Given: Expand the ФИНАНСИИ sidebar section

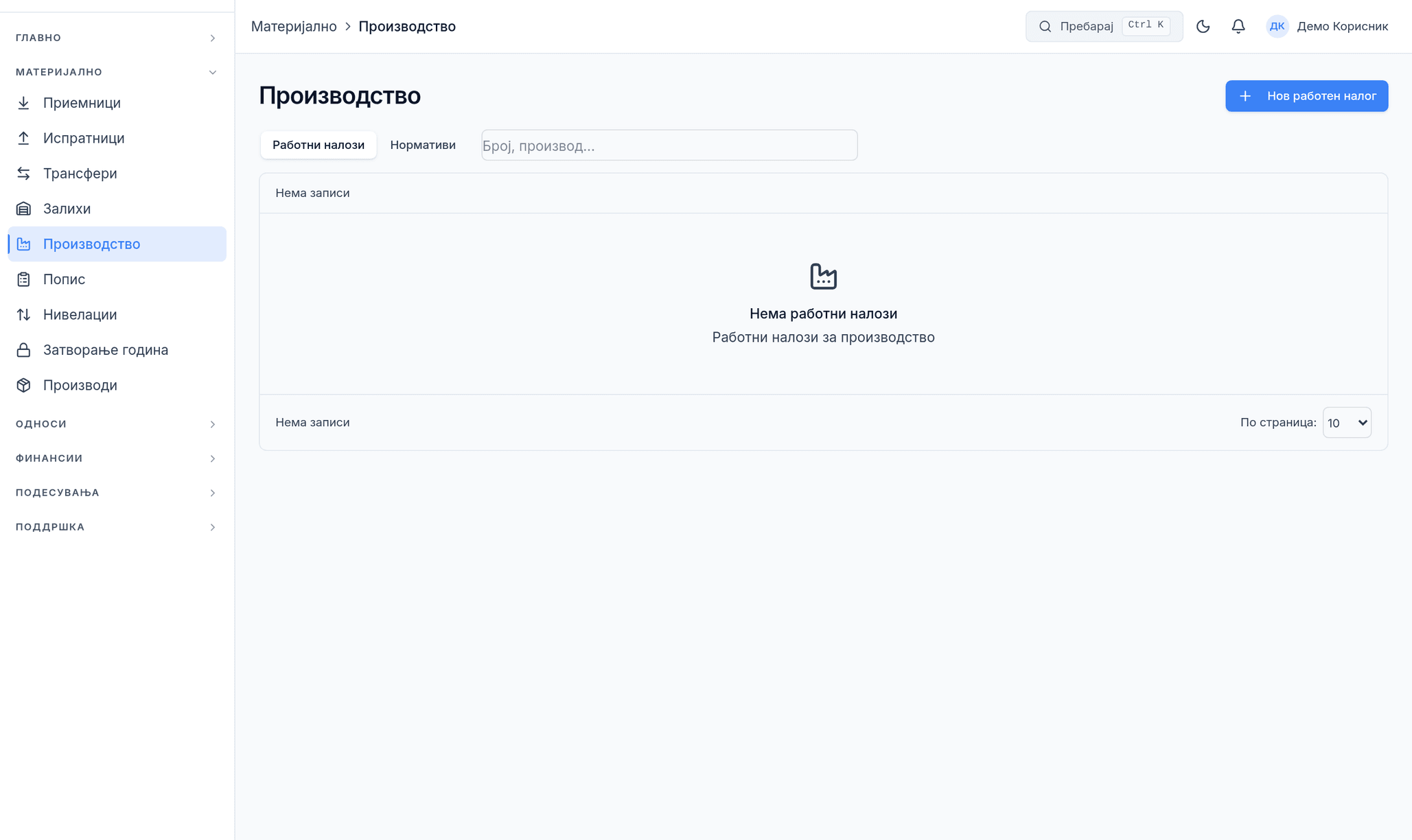Looking at the screenshot, I should (x=117, y=458).
